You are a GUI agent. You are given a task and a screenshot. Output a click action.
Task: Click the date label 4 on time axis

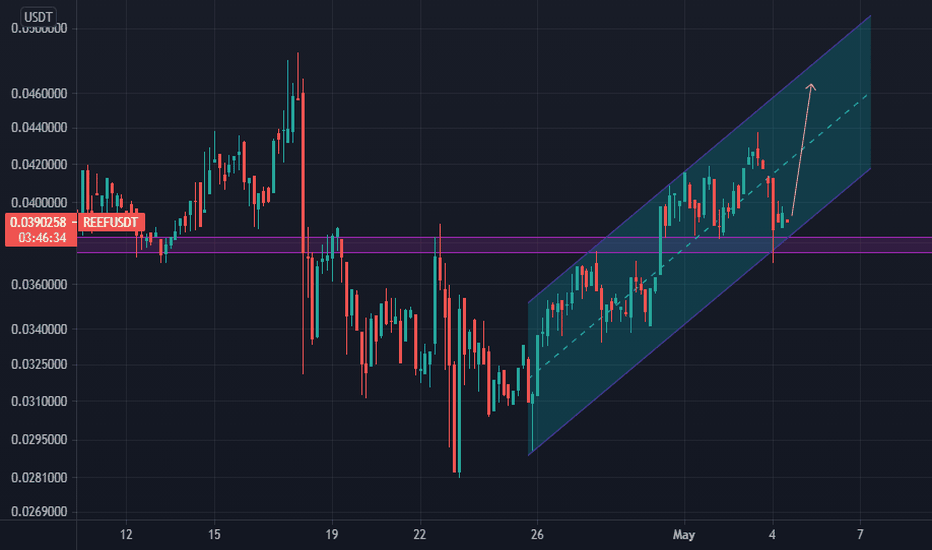pos(772,535)
